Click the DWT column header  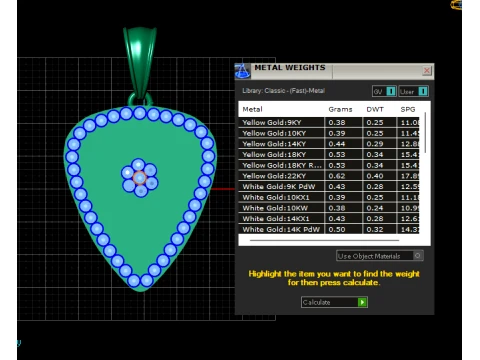click(x=375, y=109)
